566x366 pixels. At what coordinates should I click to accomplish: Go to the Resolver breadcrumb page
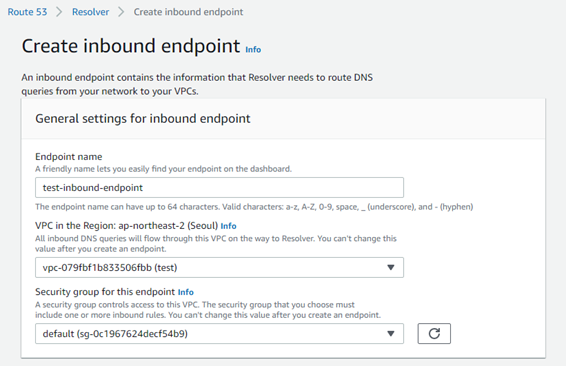tap(90, 12)
